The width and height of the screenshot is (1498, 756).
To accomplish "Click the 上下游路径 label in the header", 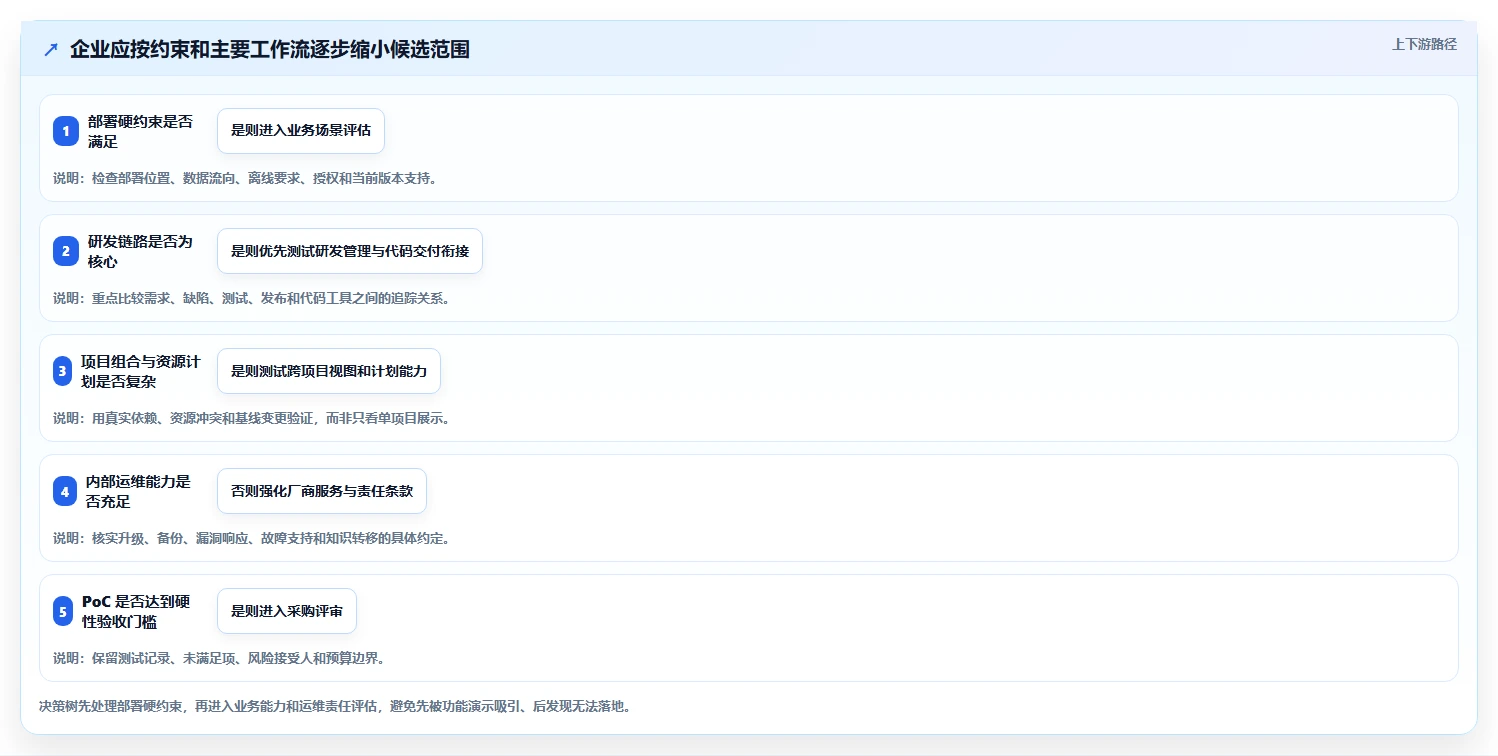I will point(1424,44).
